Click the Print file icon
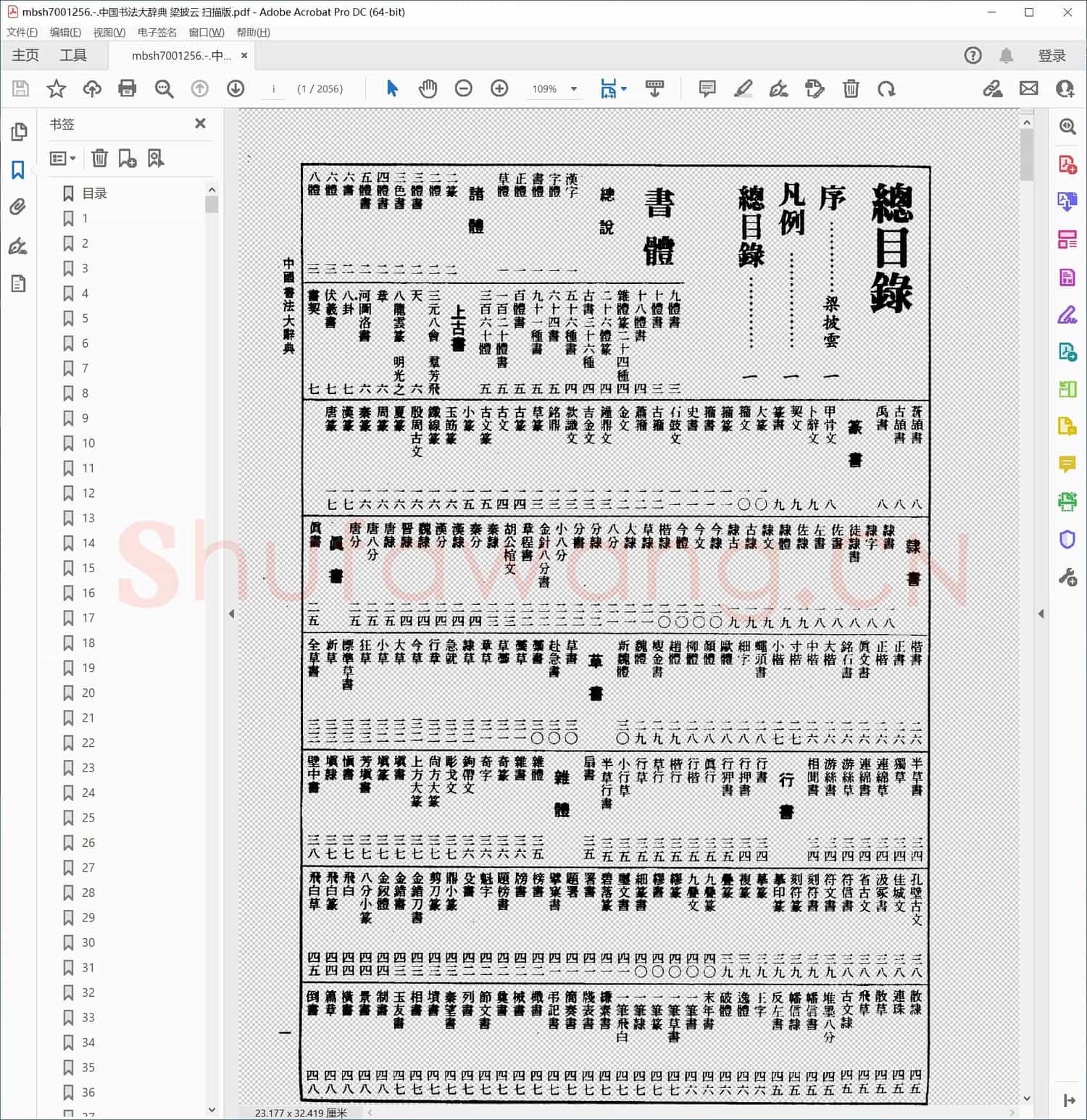The height and width of the screenshot is (1120, 1087). coord(128,88)
